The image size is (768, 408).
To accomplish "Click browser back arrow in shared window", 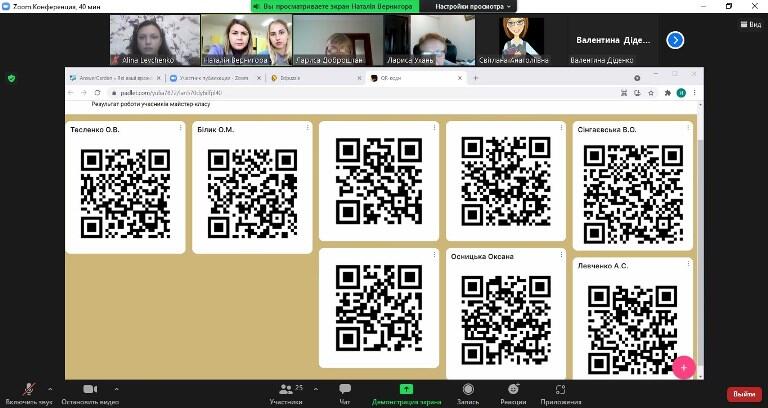I will pos(72,93).
